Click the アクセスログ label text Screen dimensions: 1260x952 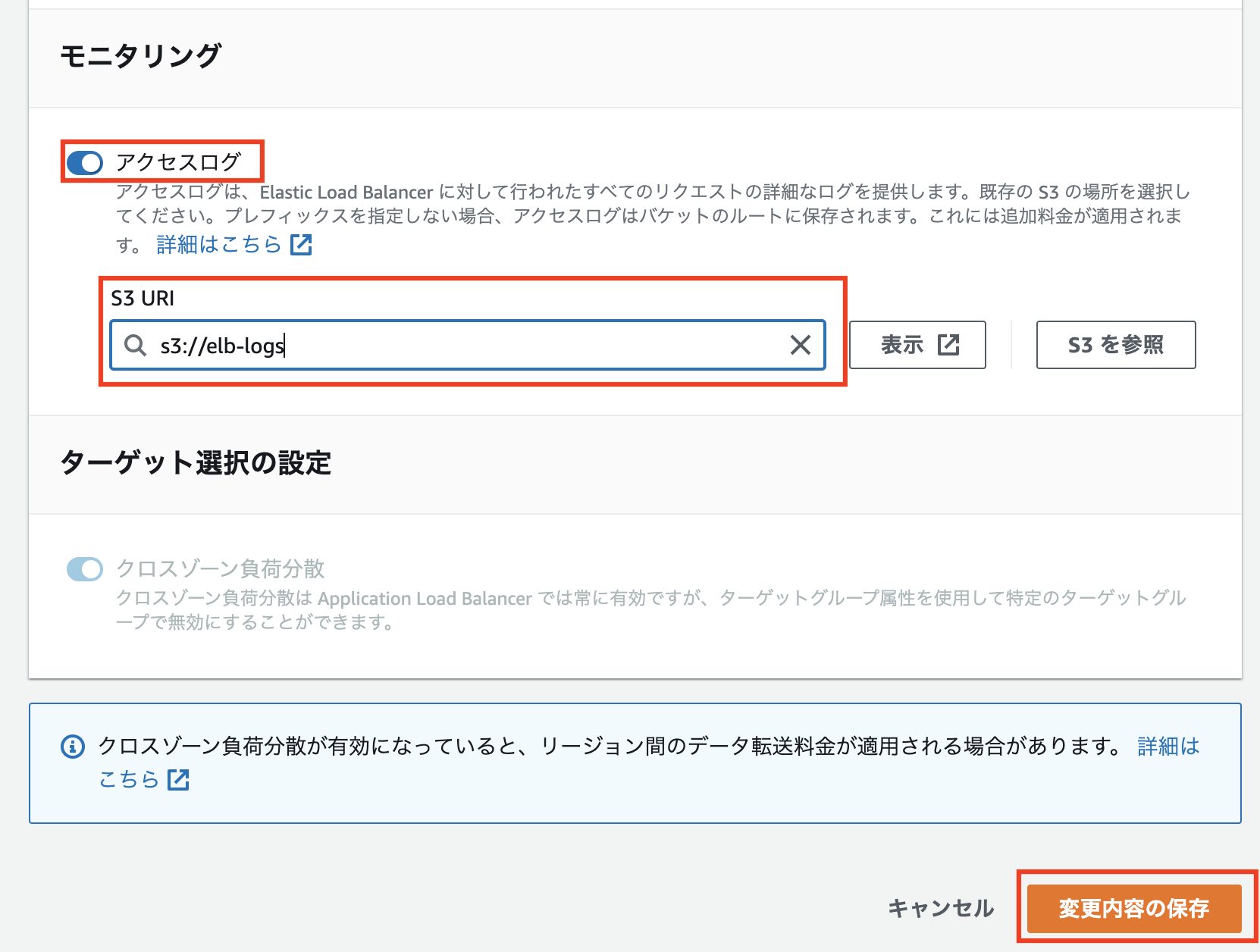(178, 161)
